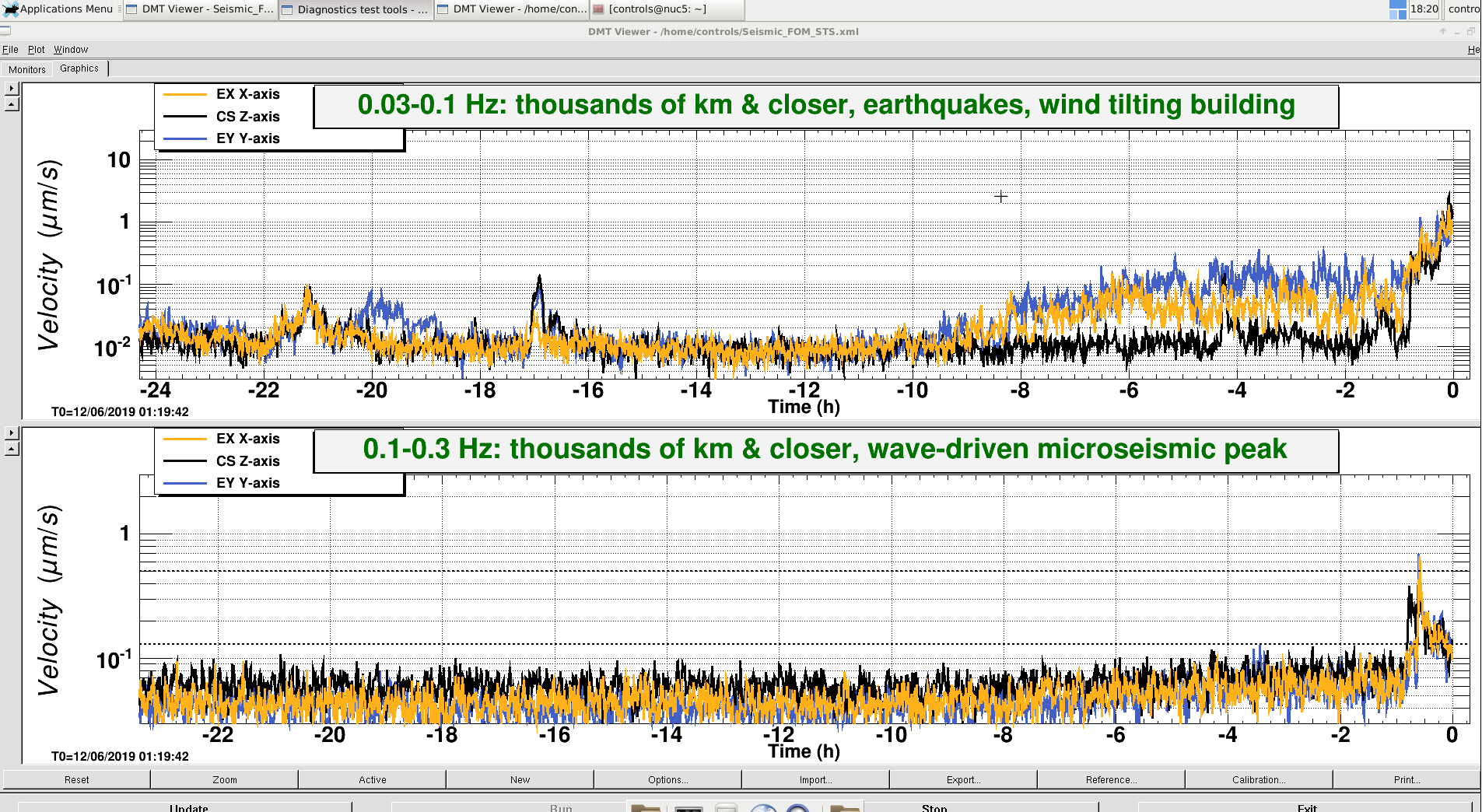Switch to Diagnostics test tools taskbar window
Screen dimensions: 1482x812
[x=356, y=9]
